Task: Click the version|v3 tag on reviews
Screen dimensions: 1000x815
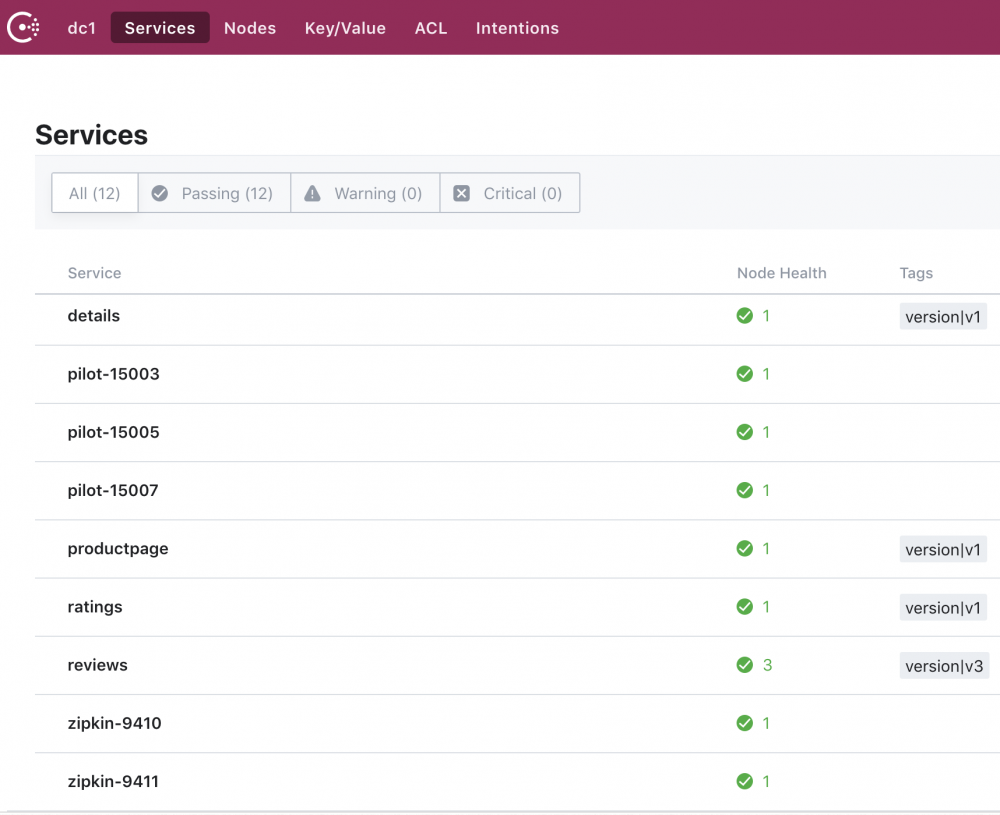Action: pyautogui.click(x=944, y=666)
